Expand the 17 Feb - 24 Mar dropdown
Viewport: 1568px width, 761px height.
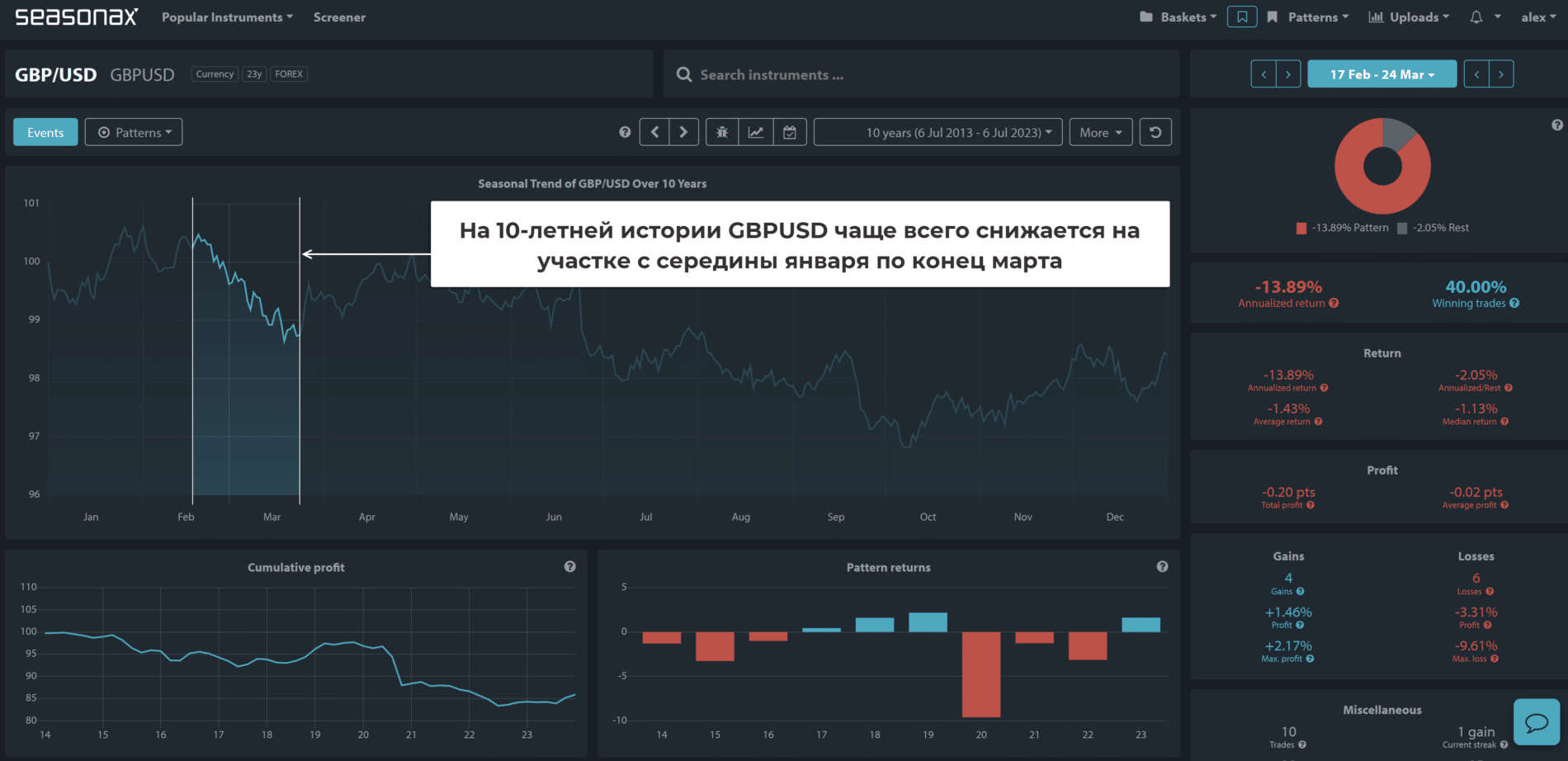[1381, 74]
